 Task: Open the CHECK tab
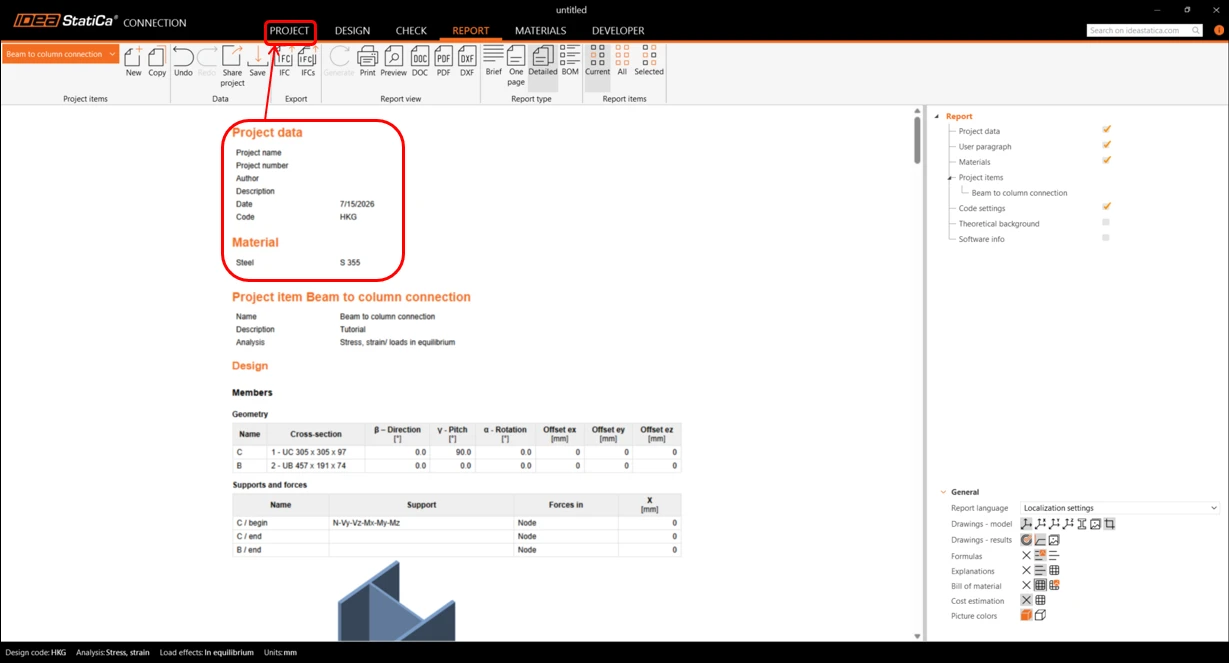pyautogui.click(x=411, y=31)
